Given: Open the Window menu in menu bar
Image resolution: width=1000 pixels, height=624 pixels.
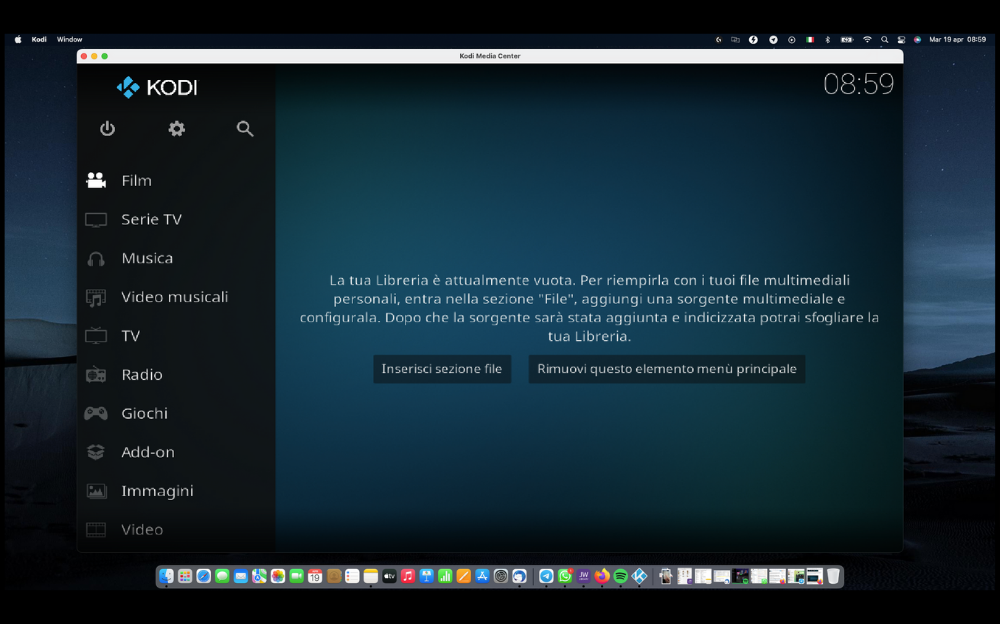Looking at the screenshot, I should point(70,40).
